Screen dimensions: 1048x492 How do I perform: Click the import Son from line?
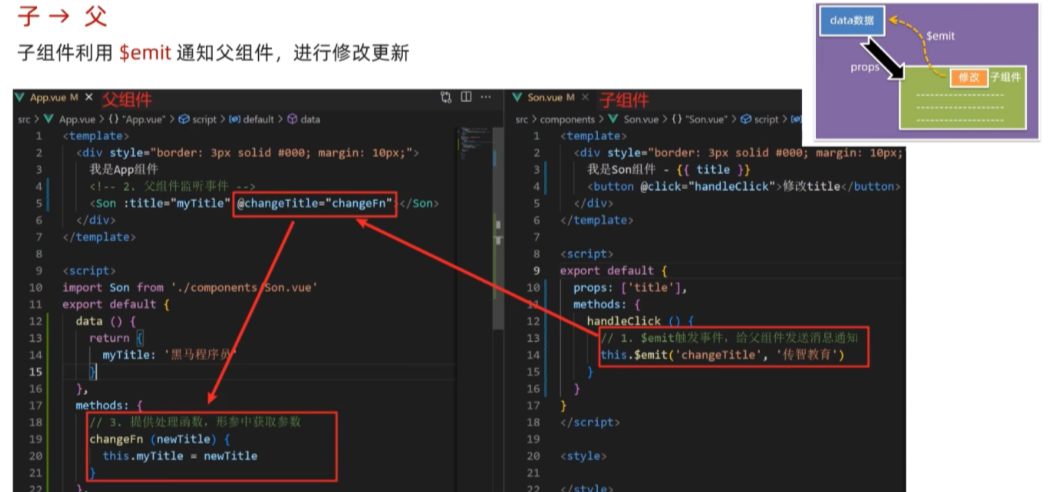[190, 287]
